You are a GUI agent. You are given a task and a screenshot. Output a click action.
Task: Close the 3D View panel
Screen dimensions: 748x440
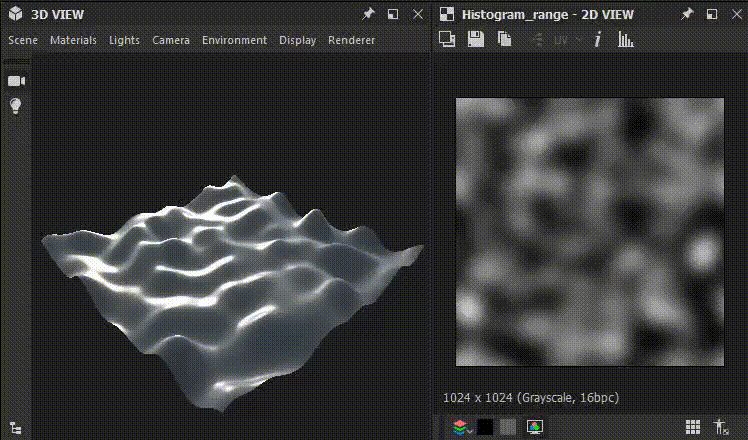[x=418, y=14]
